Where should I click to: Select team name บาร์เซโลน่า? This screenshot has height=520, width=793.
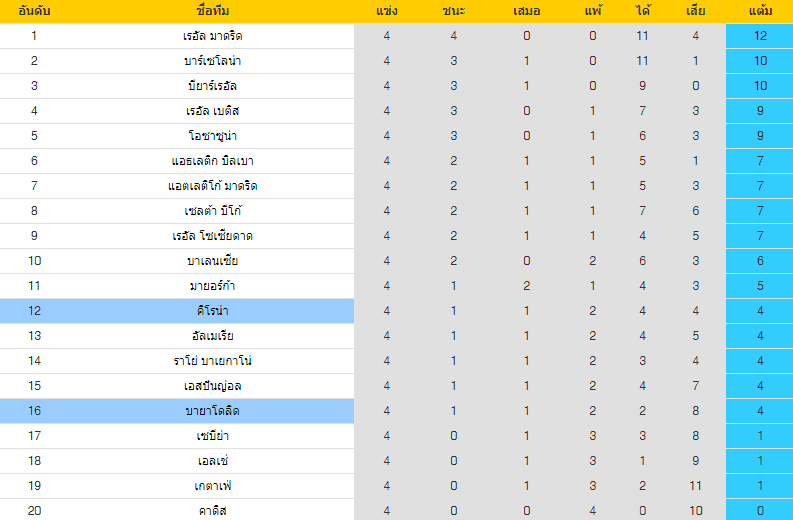pyautogui.click(x=212, y=61)
